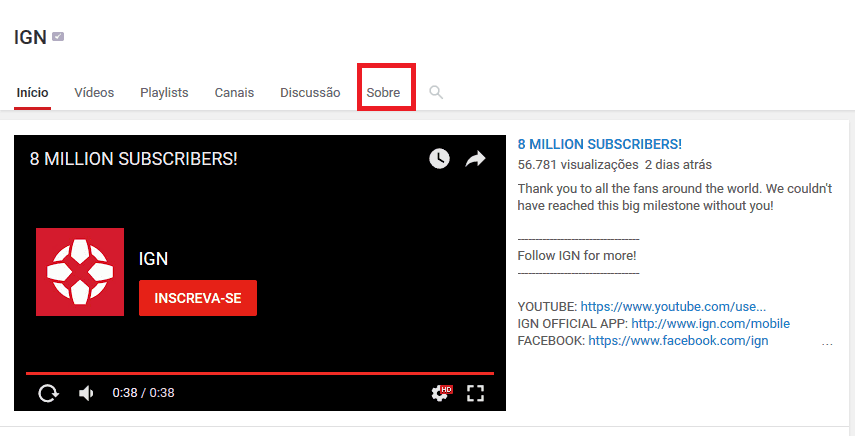The height and width of the screenshot is (436, 855).
Task: Click the IGN logo in the video
Action: (x=80, y=272)
